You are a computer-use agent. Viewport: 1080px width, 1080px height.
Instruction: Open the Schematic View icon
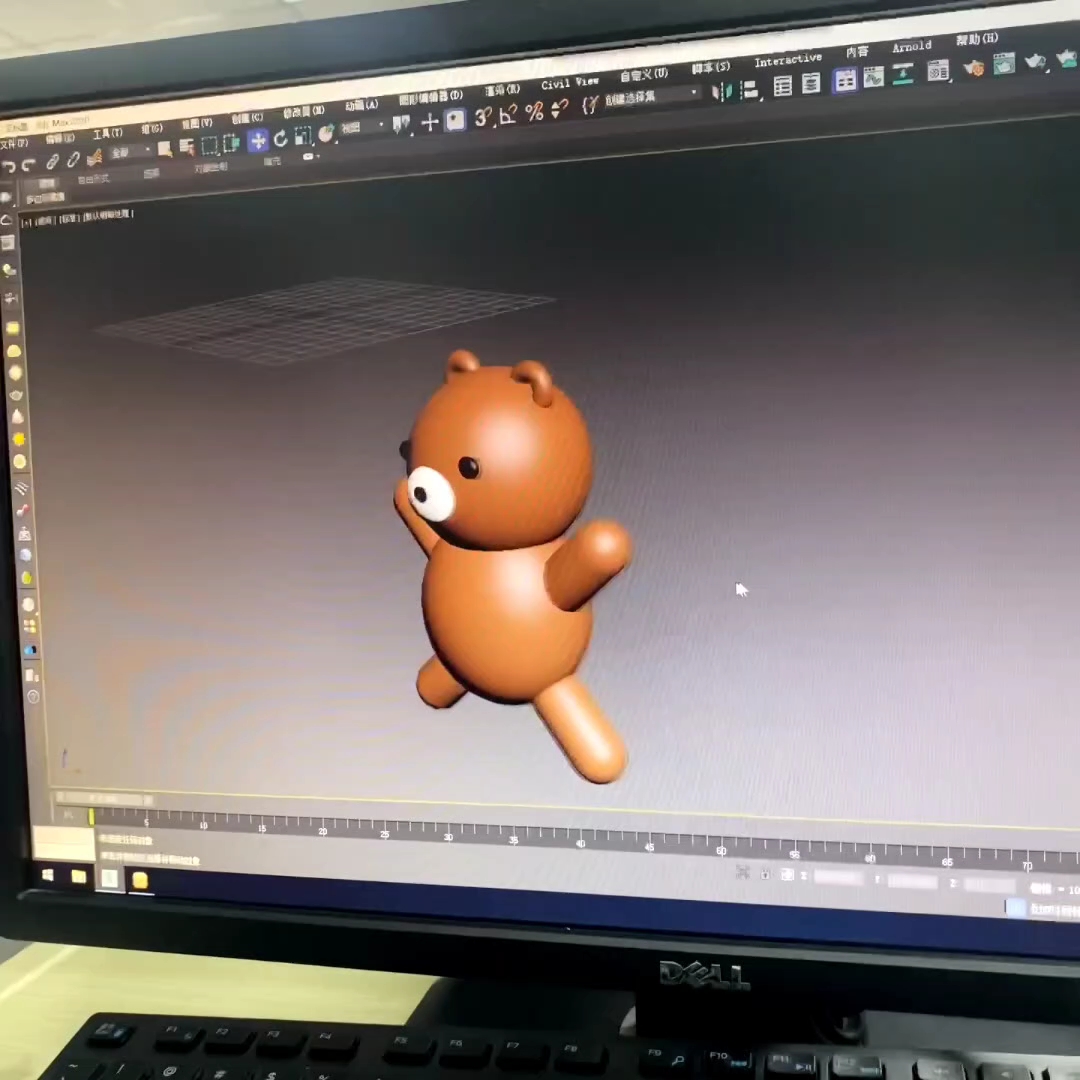tap(902, 74)
